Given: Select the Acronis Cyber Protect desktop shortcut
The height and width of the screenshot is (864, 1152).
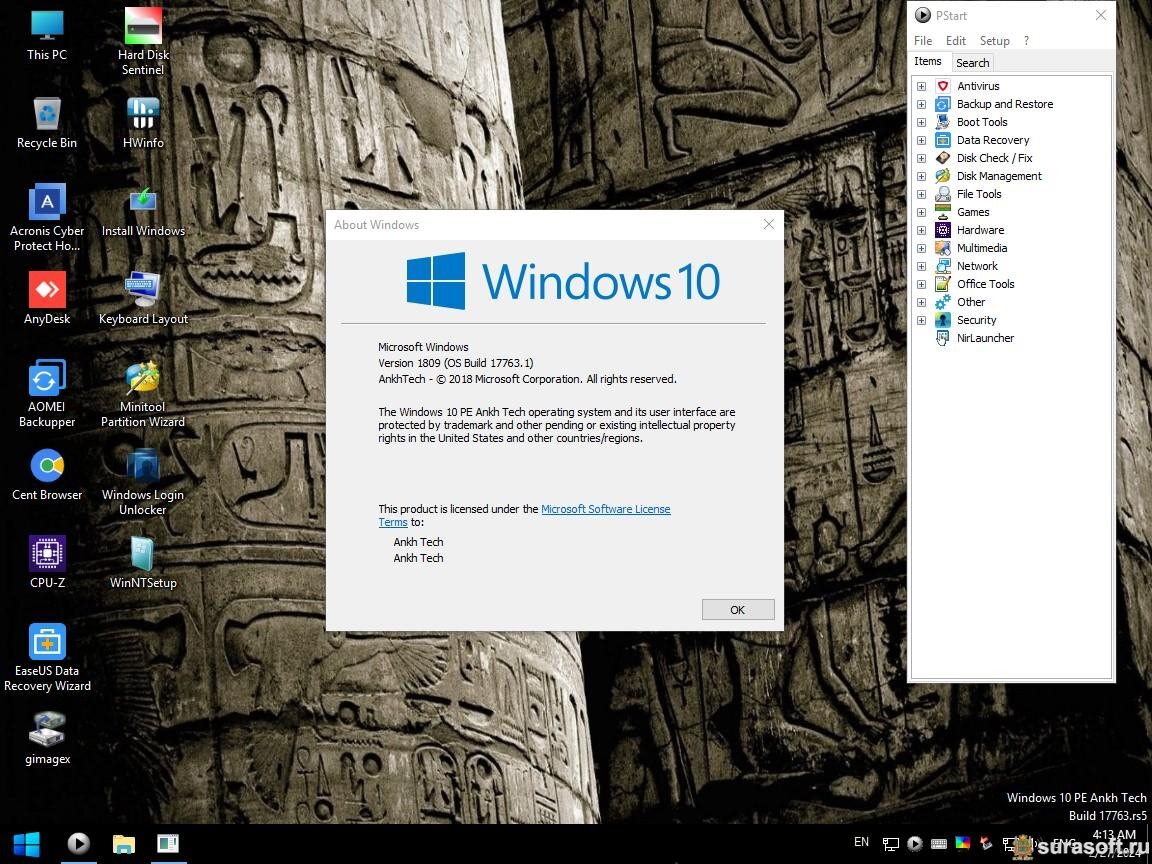Looking at the screenshot, I should [47, 217].
